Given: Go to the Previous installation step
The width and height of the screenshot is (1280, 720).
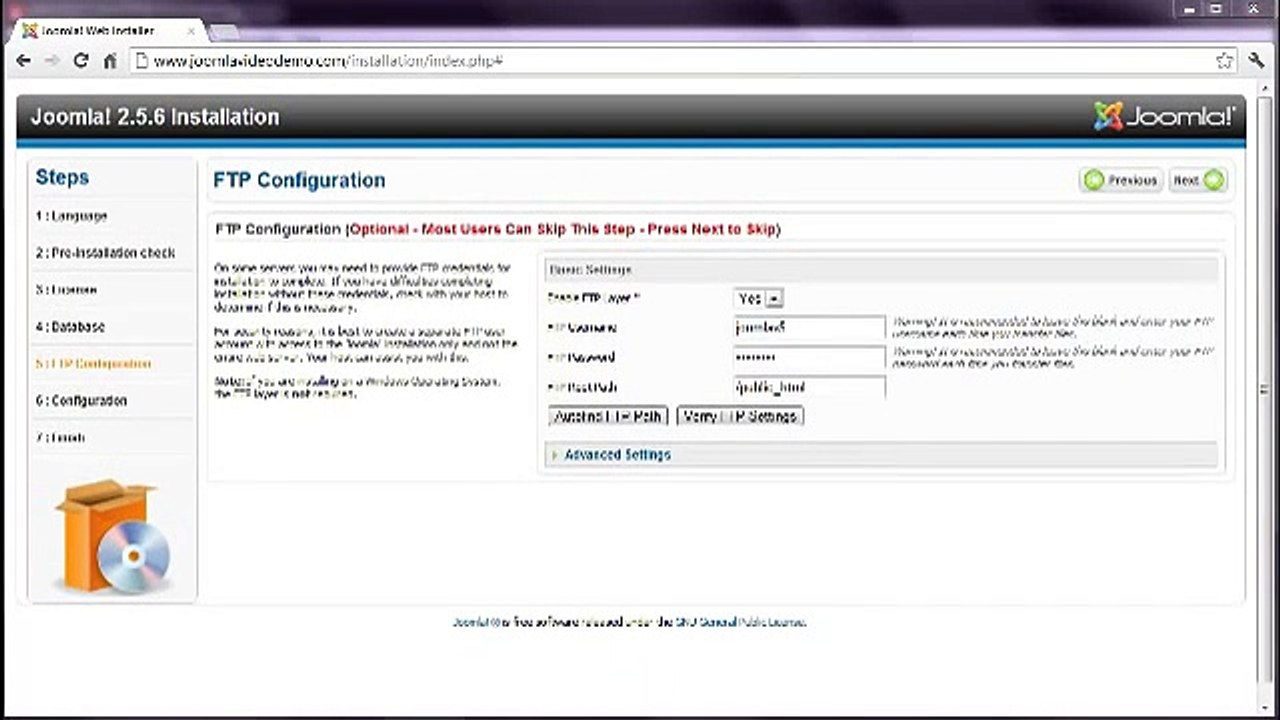Looking at the screenshot, I should [1121, 180].
